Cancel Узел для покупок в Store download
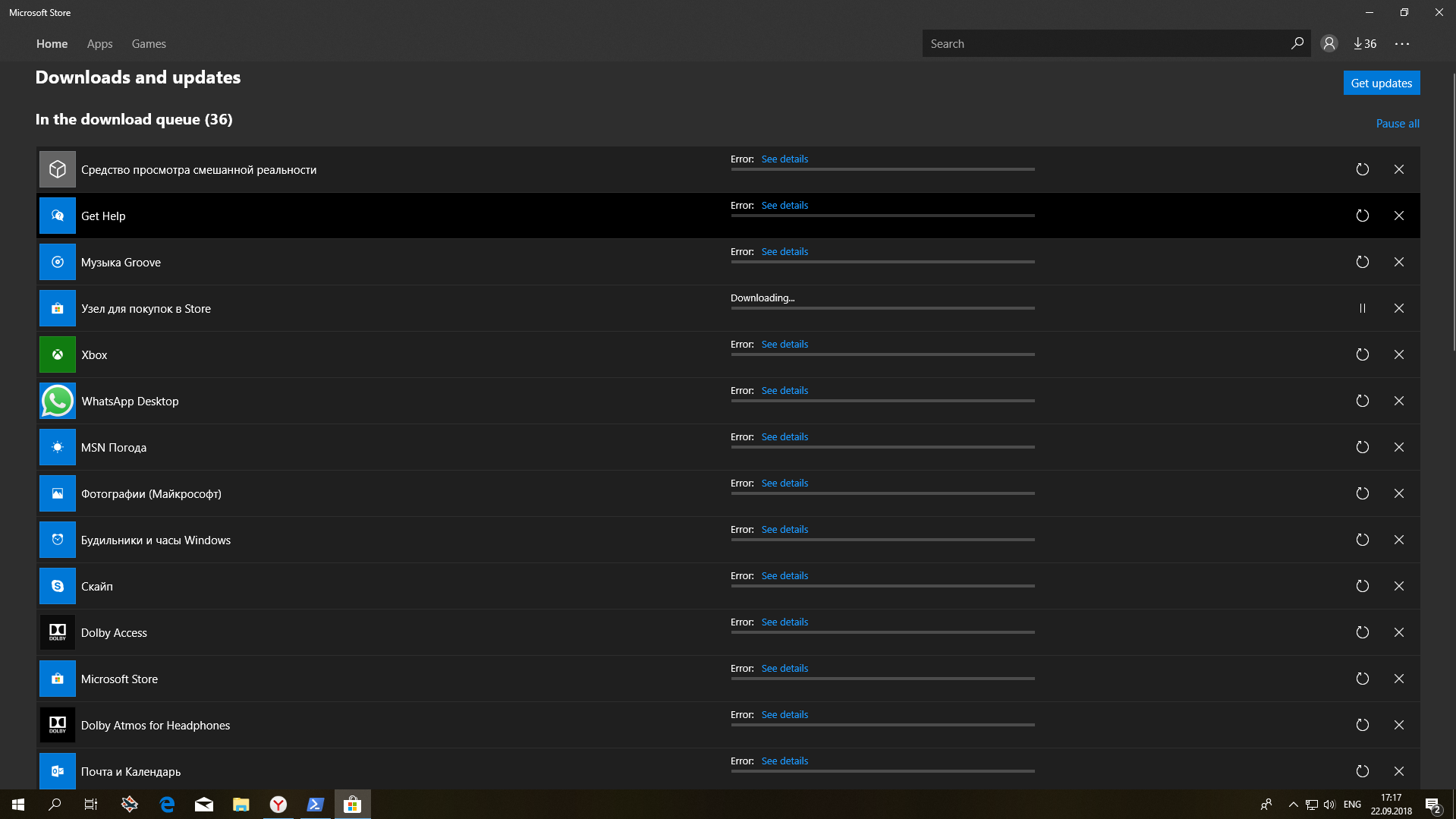1456x819 pixels. pos(1398,308)
